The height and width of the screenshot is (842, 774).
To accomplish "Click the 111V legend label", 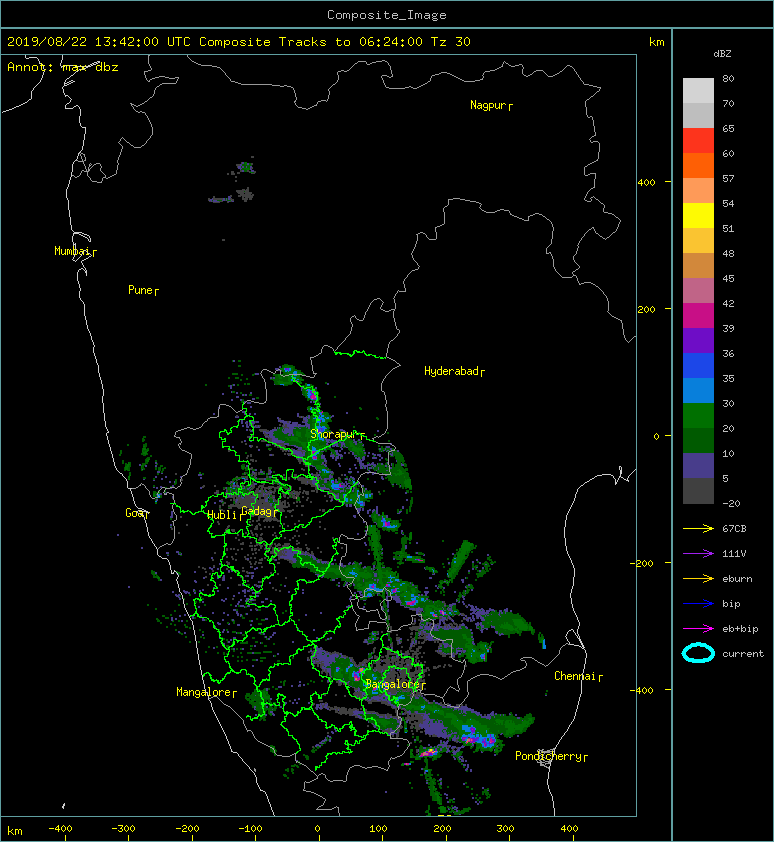I will [x=734, y=554].
